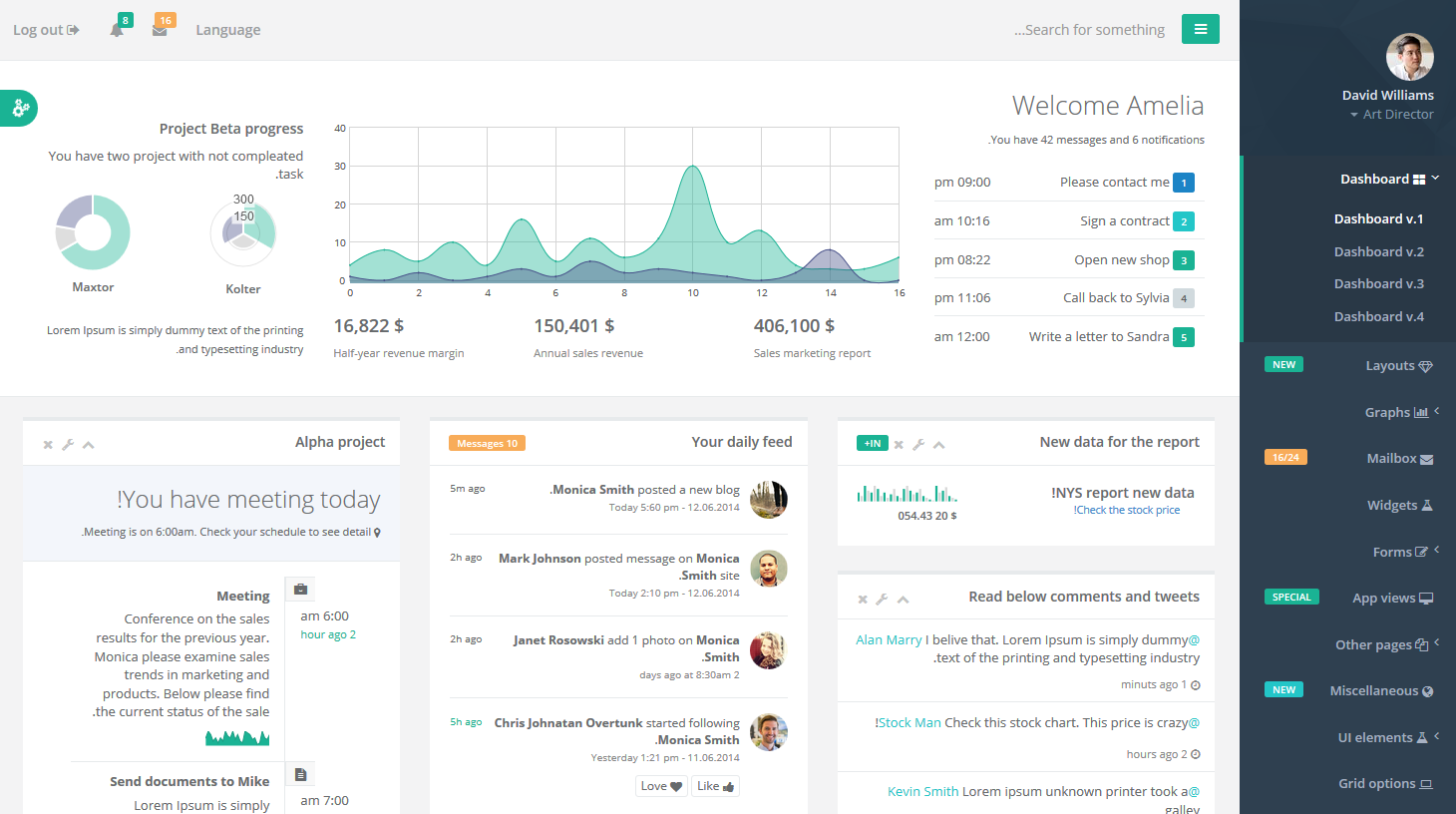The image size is (1456, 814).
Task: Collapse the Alpha project panel
Action: [x=89, y=445]
